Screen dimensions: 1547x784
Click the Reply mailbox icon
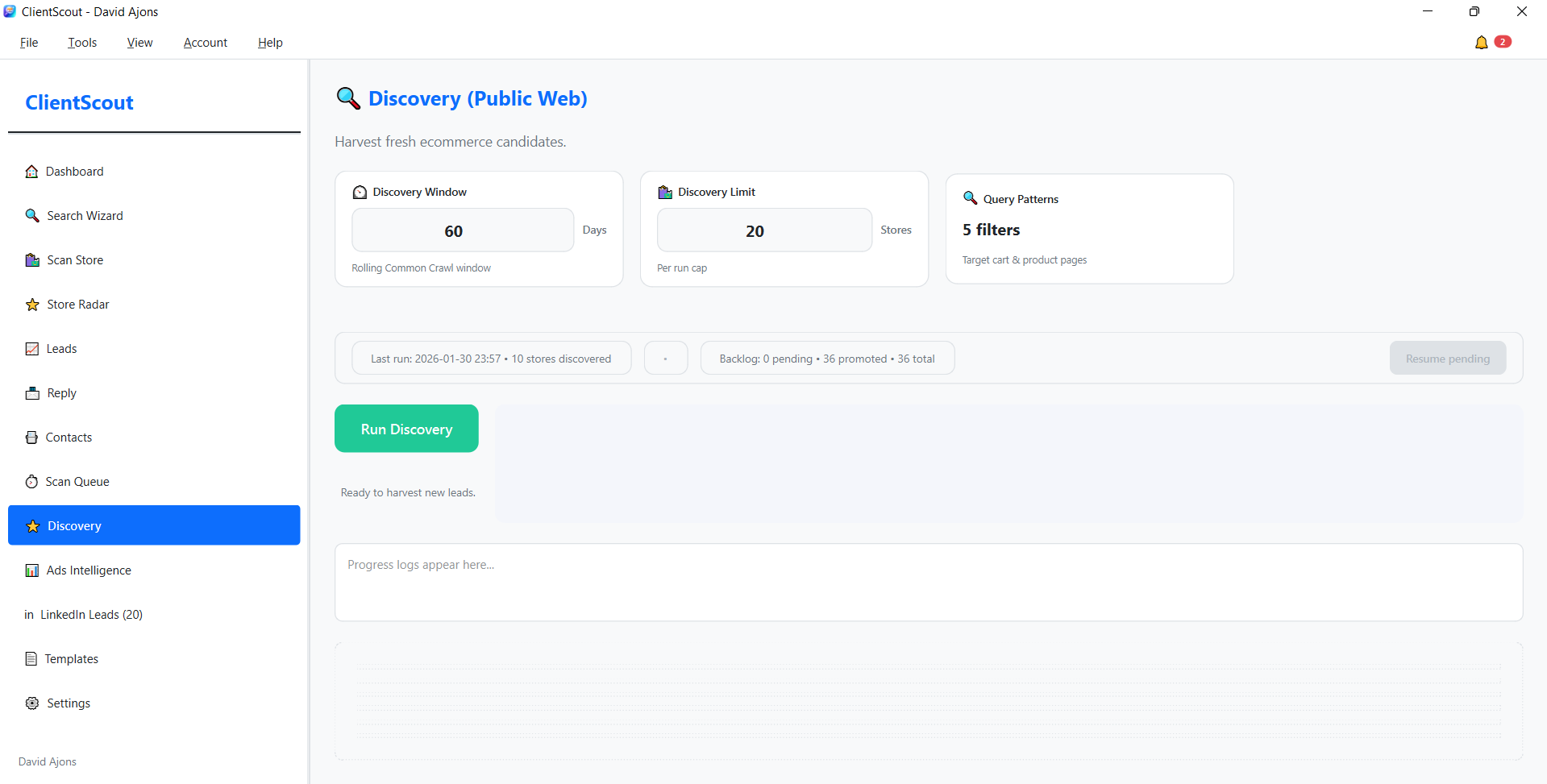[x=32, y=393]
